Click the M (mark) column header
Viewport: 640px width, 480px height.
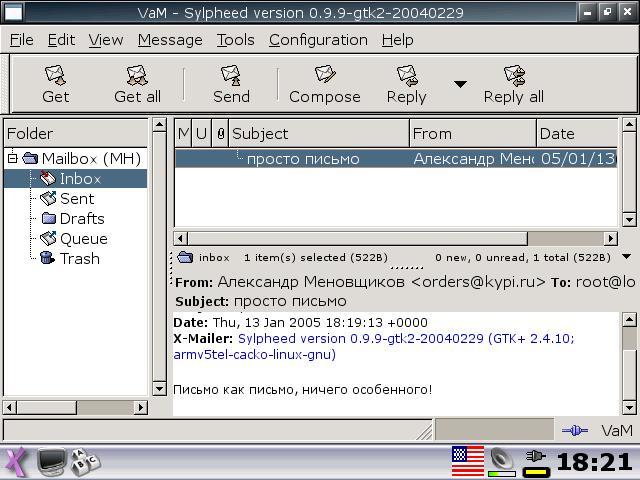(x=183, y=133)
